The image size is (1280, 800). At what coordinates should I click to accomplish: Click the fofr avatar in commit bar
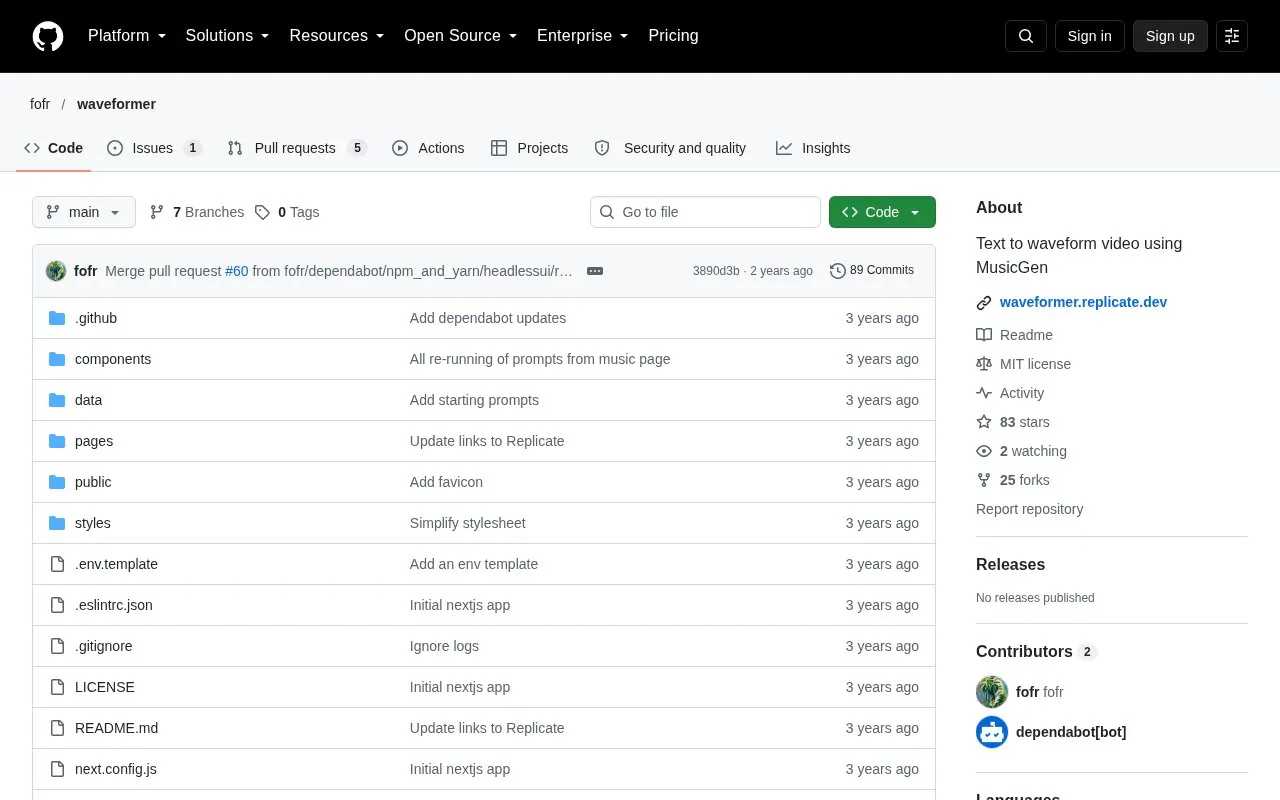[56, 271]
